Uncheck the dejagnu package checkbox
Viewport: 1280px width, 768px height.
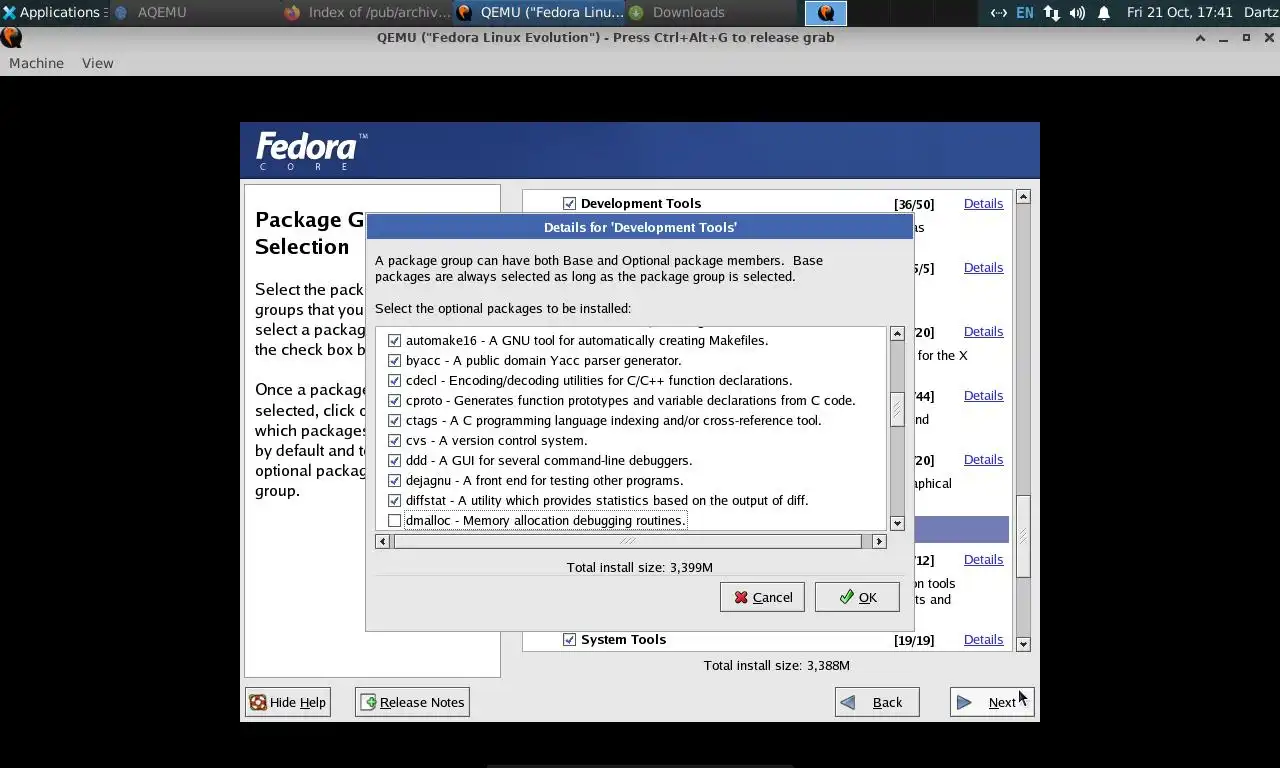pyautogui.click(x=394, y=480)
